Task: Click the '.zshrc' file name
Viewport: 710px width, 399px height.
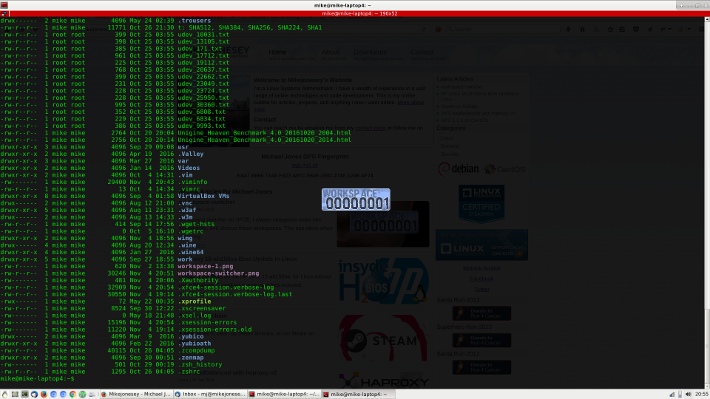Action: tap(189, 372)
